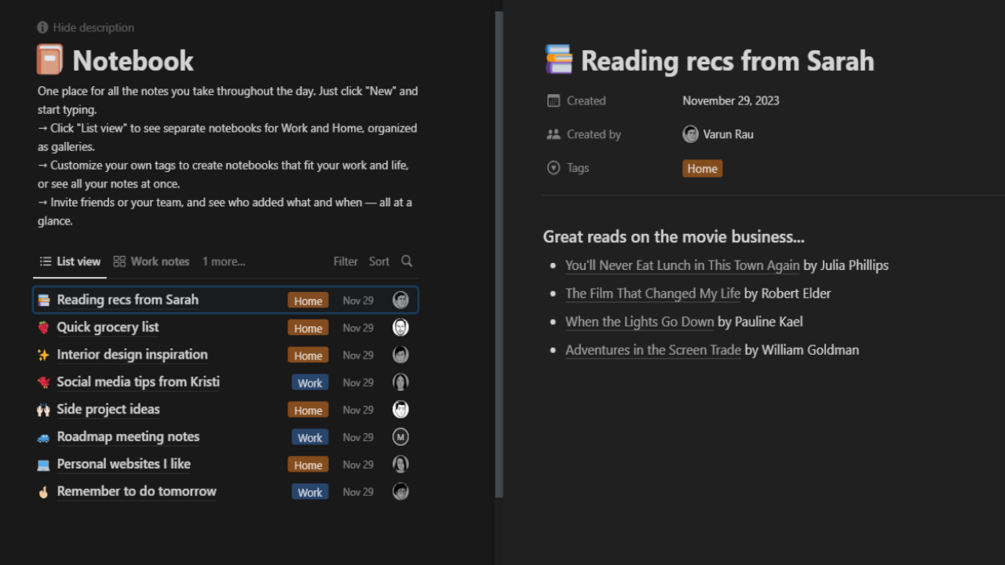
Task: Open Adventures in the Screen Trade link
Action: (653, 350)
